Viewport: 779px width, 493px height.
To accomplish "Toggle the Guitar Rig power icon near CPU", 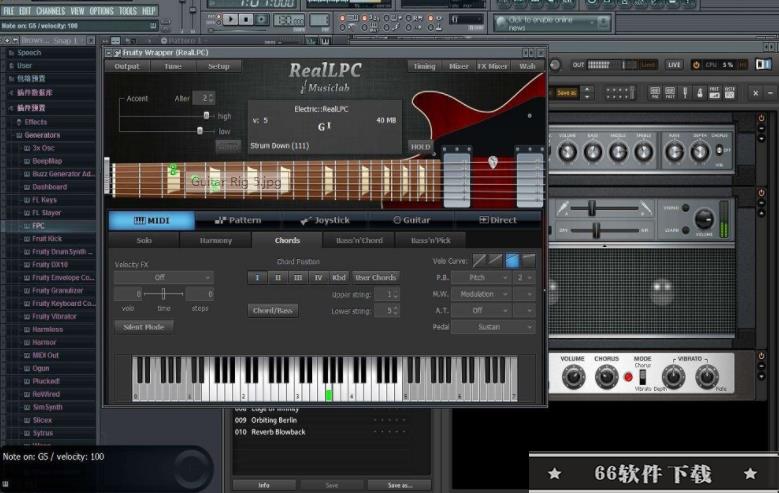I will pyautogui.click(x=696, y=65).
